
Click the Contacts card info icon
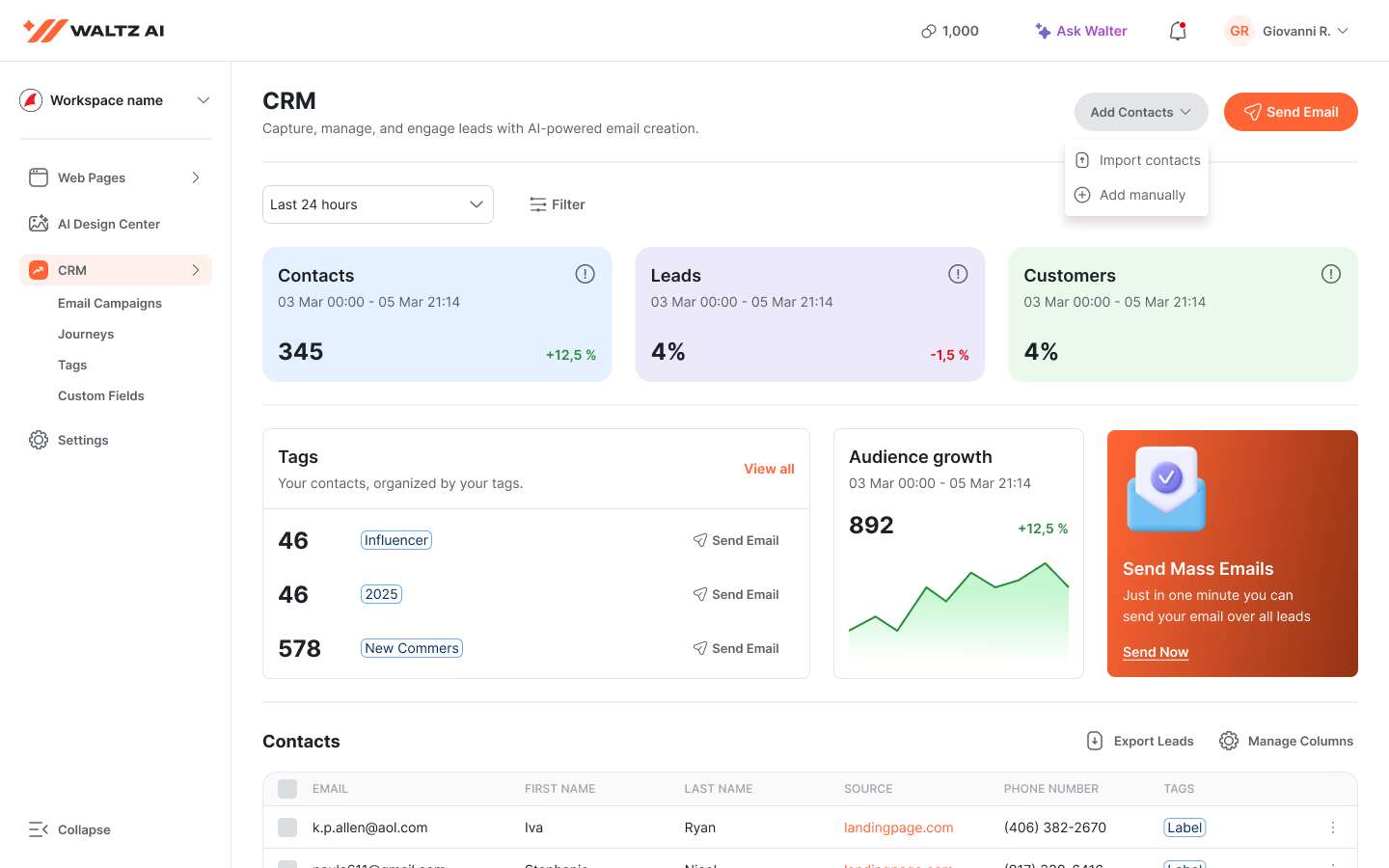point(585,274)
